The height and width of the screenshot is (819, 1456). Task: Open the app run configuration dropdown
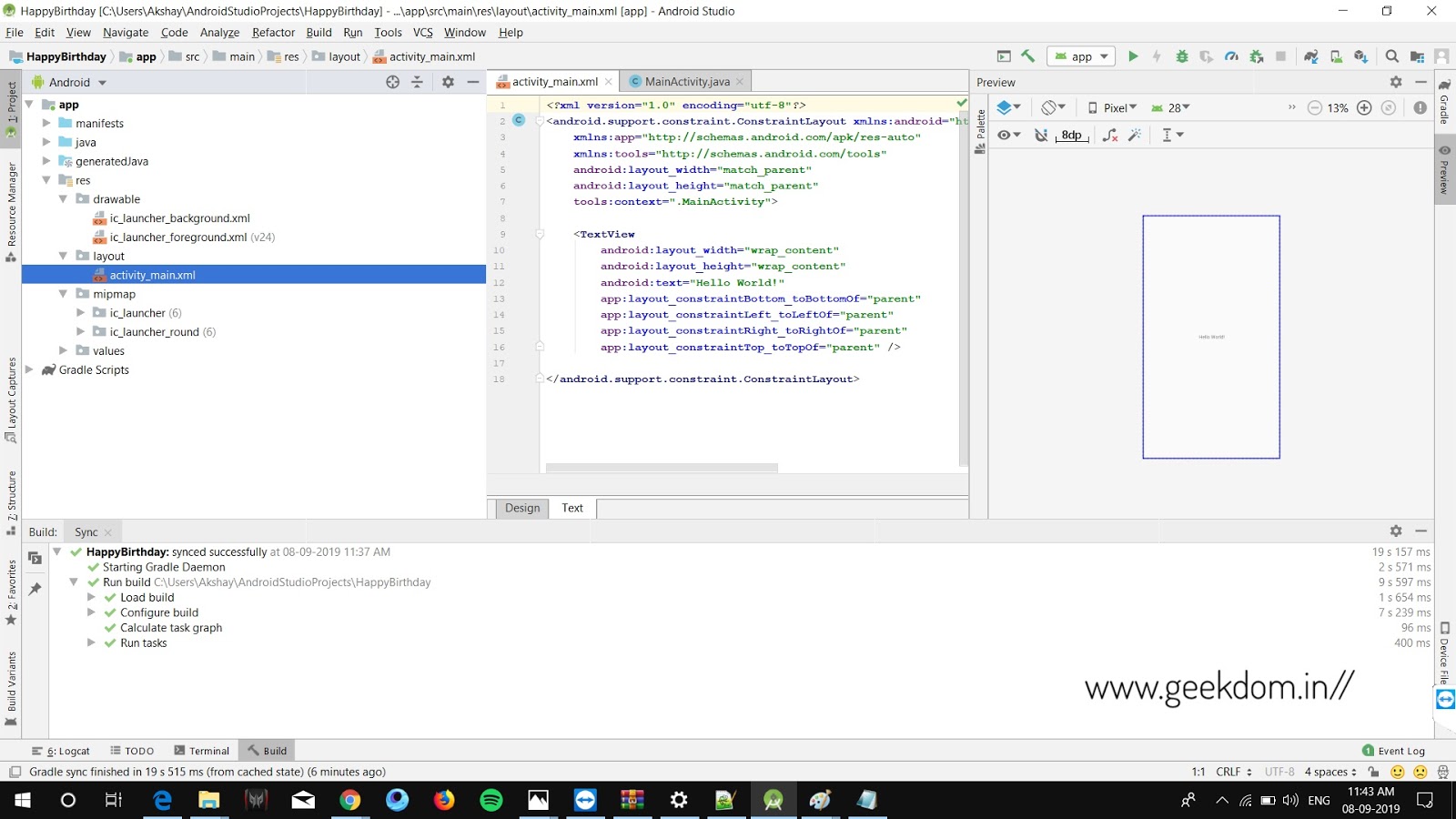coord(1081,56)
